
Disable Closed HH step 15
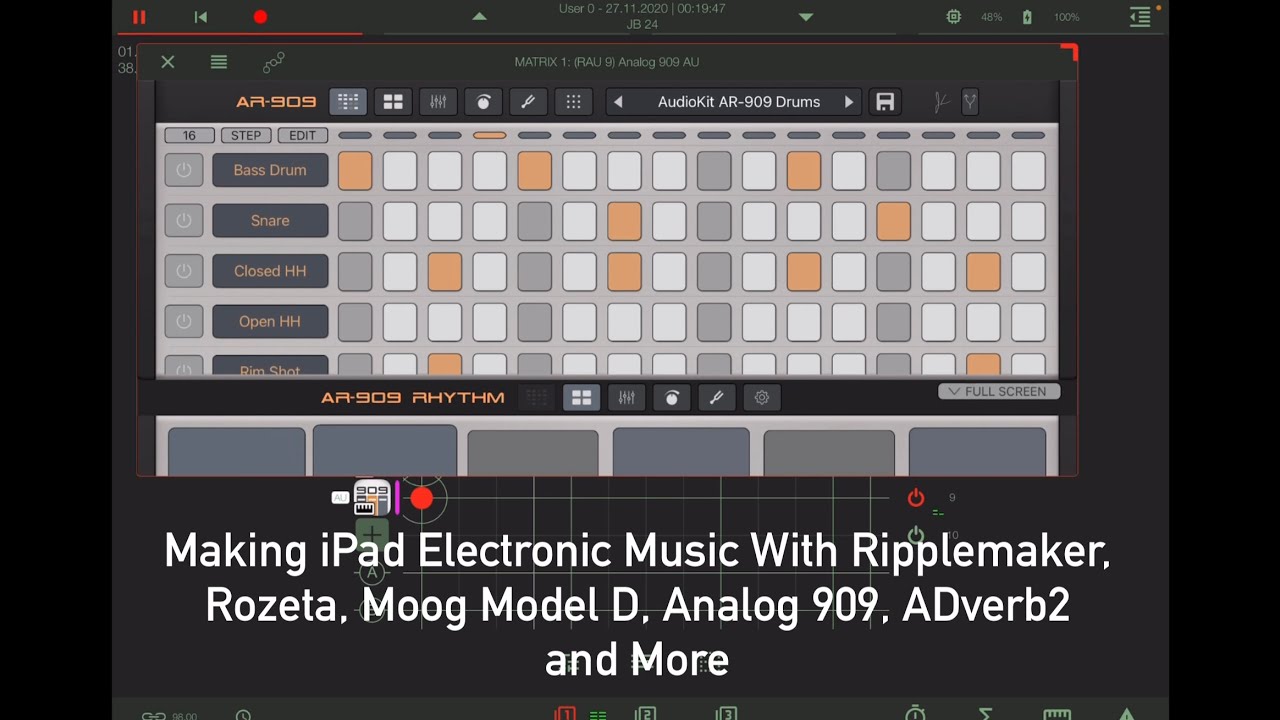984,271
